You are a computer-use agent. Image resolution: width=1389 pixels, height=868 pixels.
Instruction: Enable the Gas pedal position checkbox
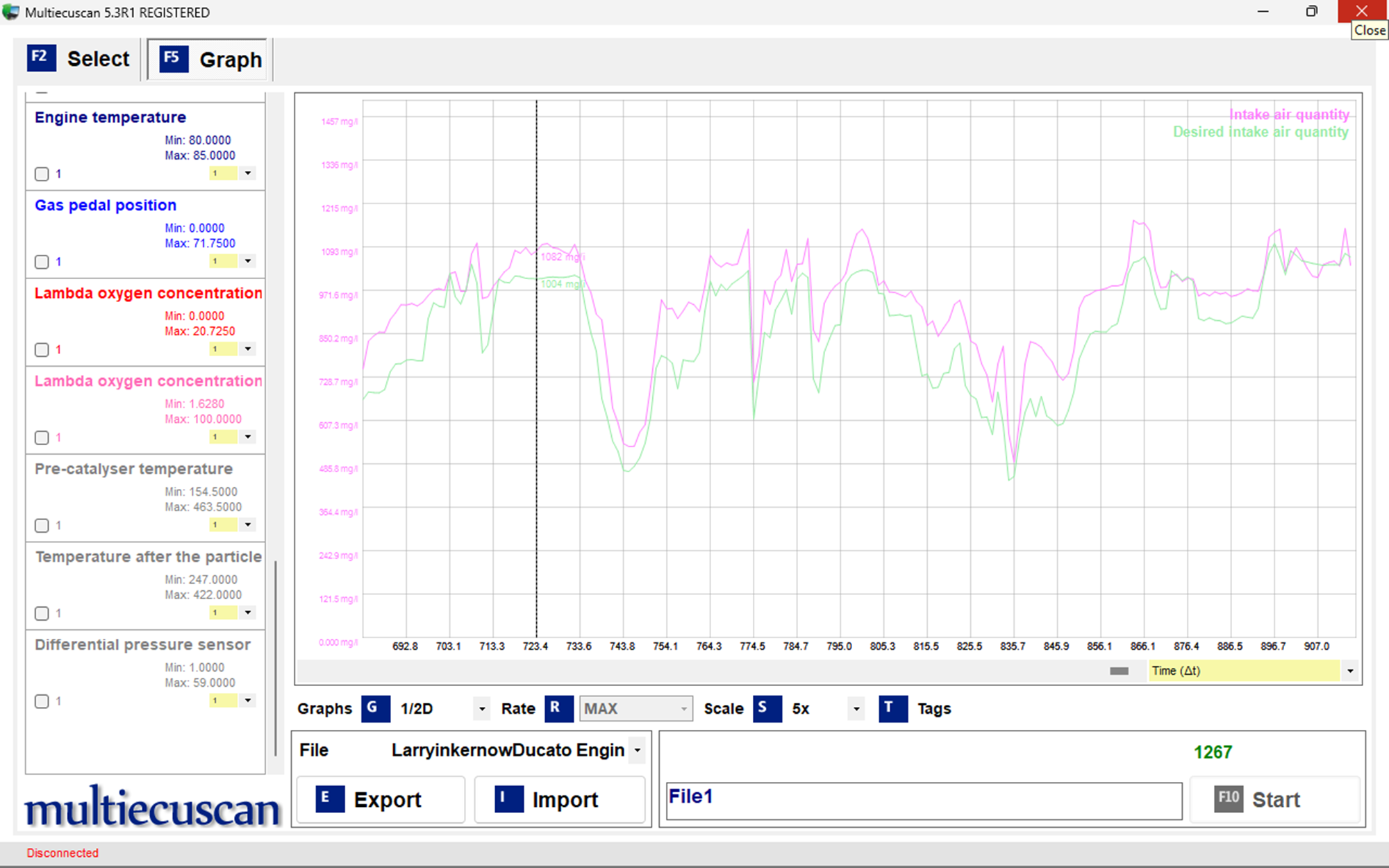point(42,262)
